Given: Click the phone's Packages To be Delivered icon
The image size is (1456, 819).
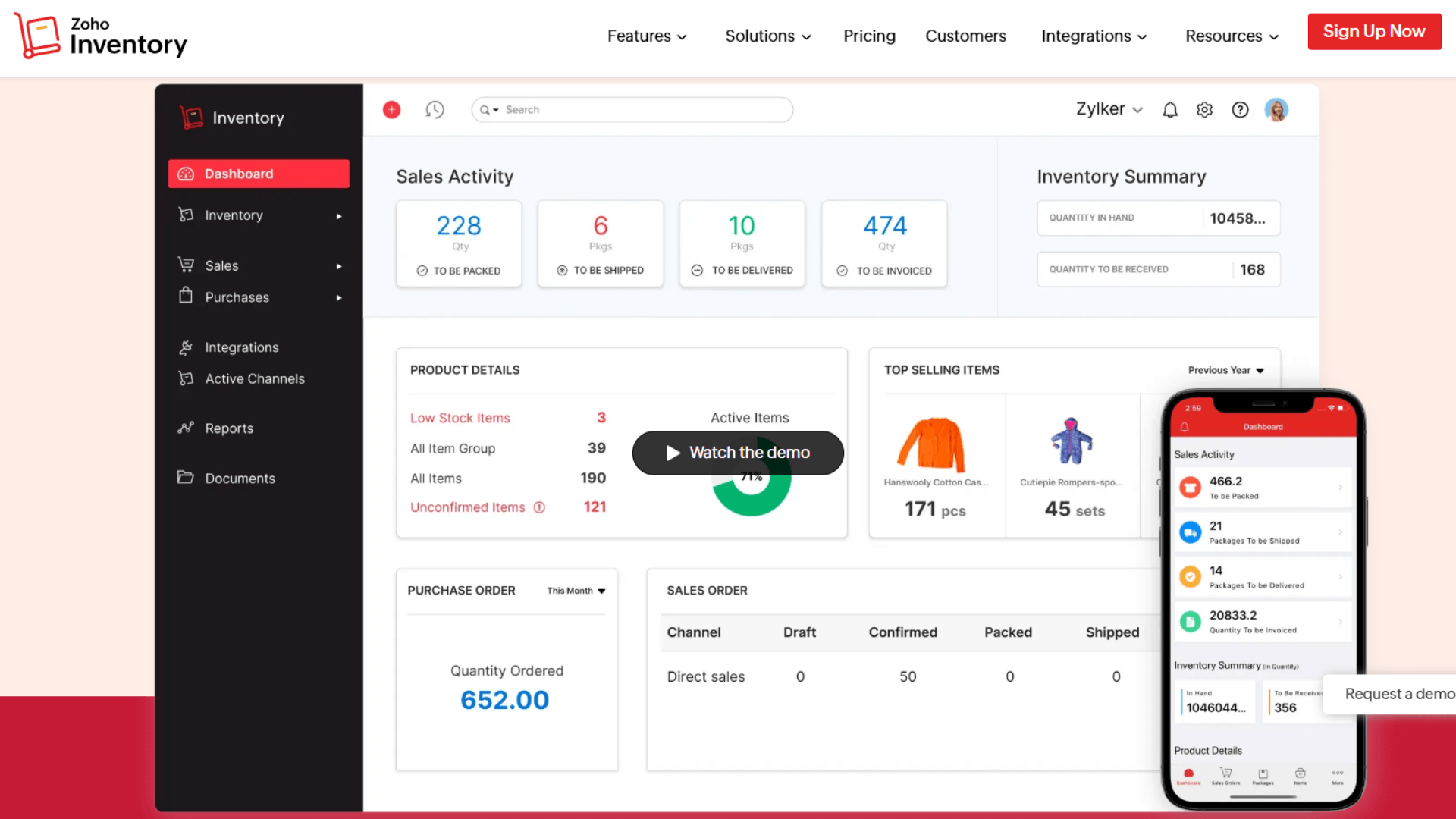Looking at the screenshot, I should [x=1190, y=577].
